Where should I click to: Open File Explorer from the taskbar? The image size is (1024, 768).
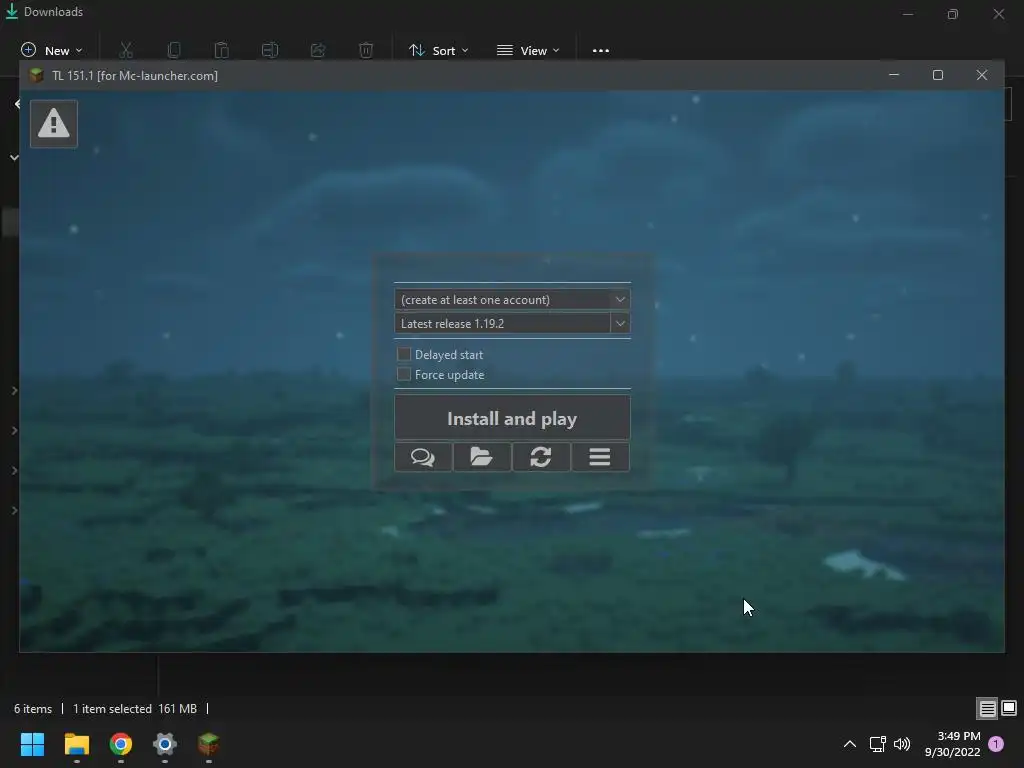pyautogui.click(x=76, y=744)
